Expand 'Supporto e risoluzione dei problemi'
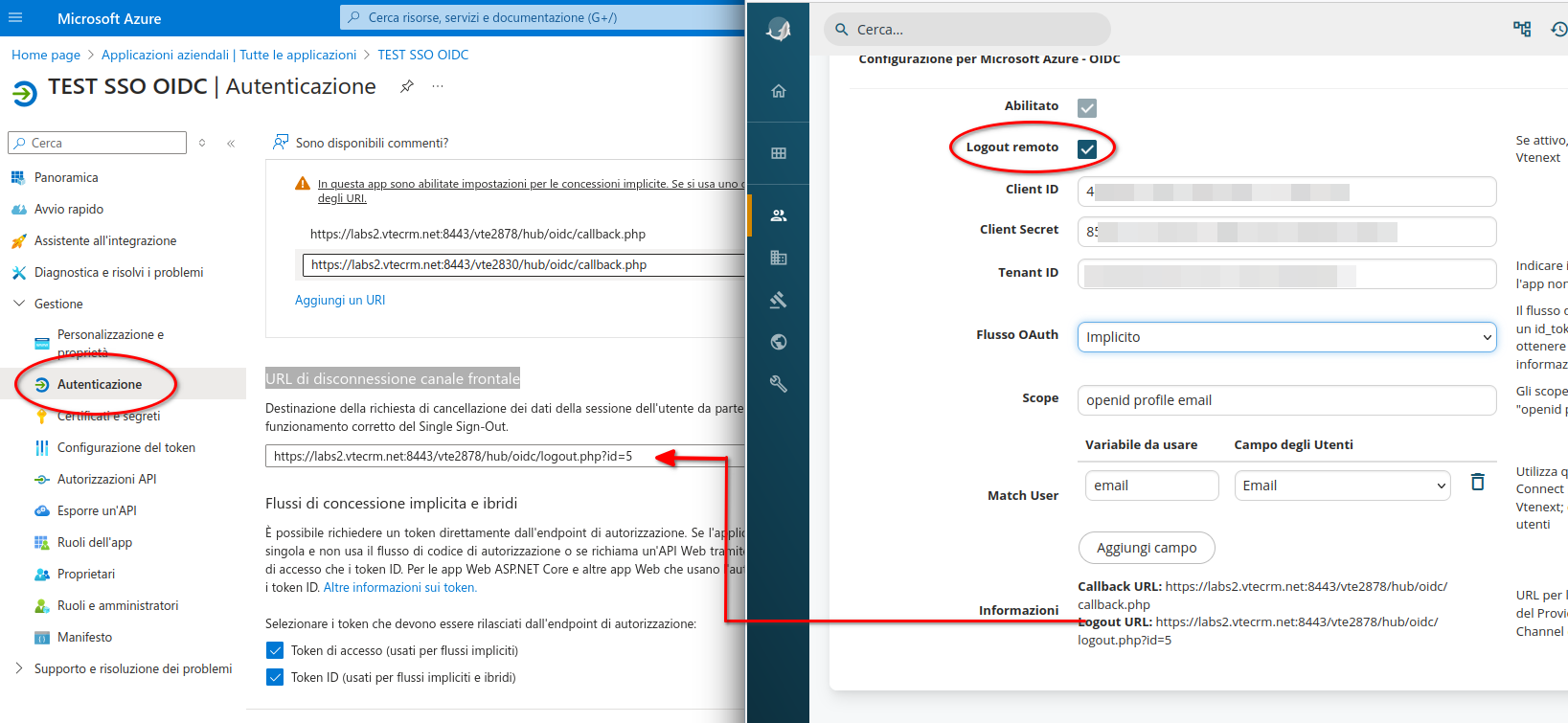This screenshot has width=1568, height=723. tap(19, 668)
